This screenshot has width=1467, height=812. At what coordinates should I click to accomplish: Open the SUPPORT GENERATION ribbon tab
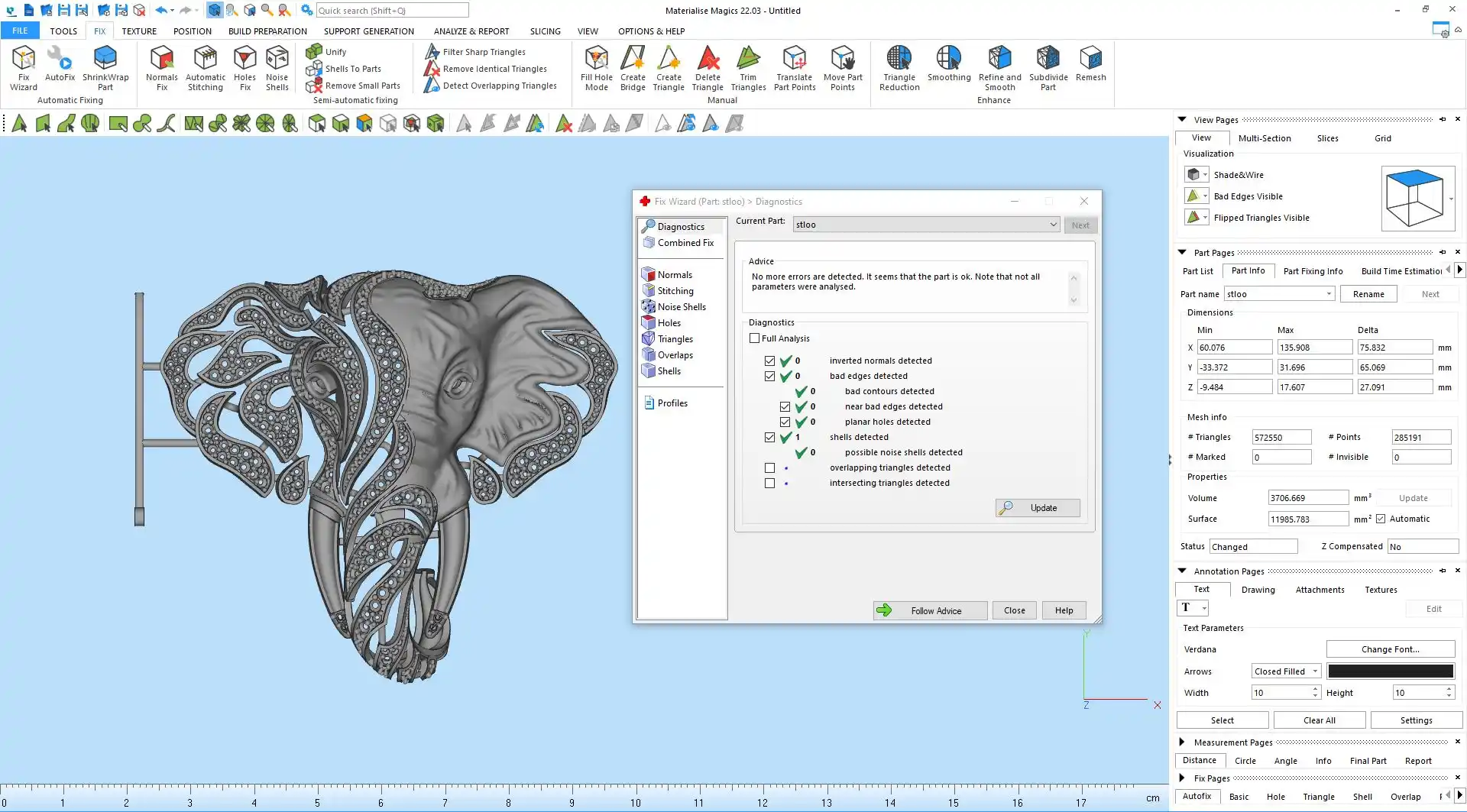(368, 31)
